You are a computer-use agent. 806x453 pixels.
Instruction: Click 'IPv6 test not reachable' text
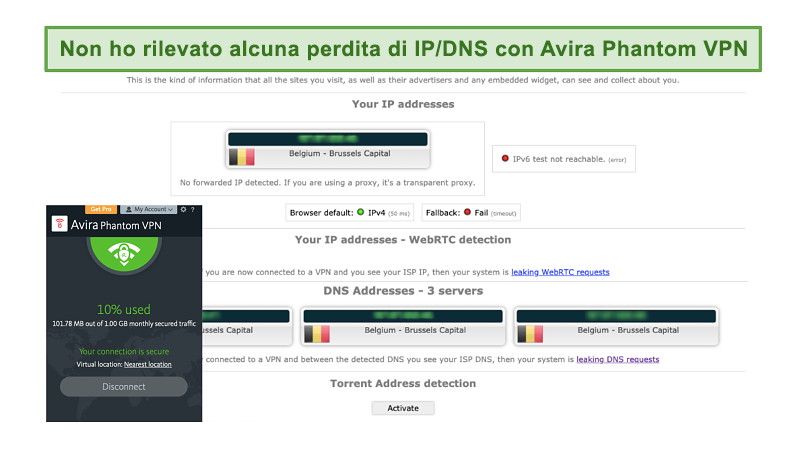(559, 159)
